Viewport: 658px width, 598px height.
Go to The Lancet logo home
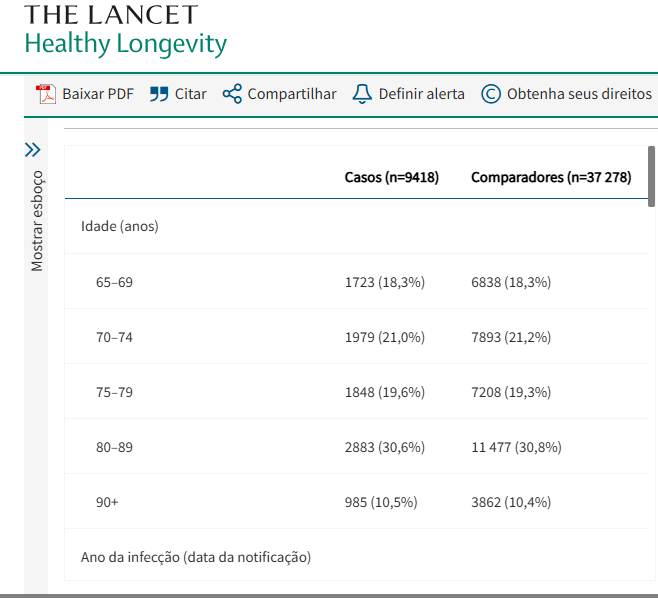click(111, 16)
